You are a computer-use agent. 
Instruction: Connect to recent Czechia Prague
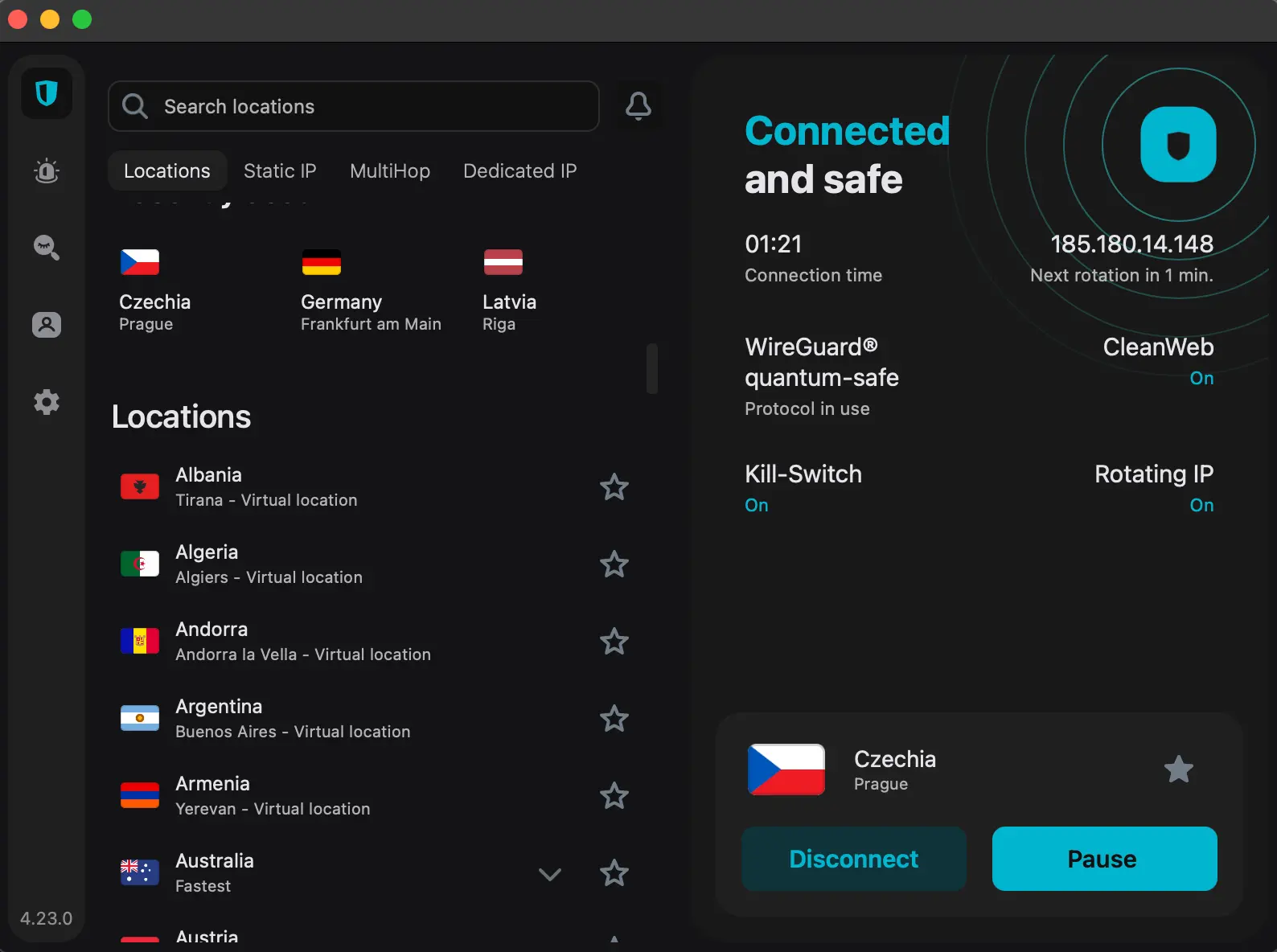pyautogui.click(x=155, y=291)
